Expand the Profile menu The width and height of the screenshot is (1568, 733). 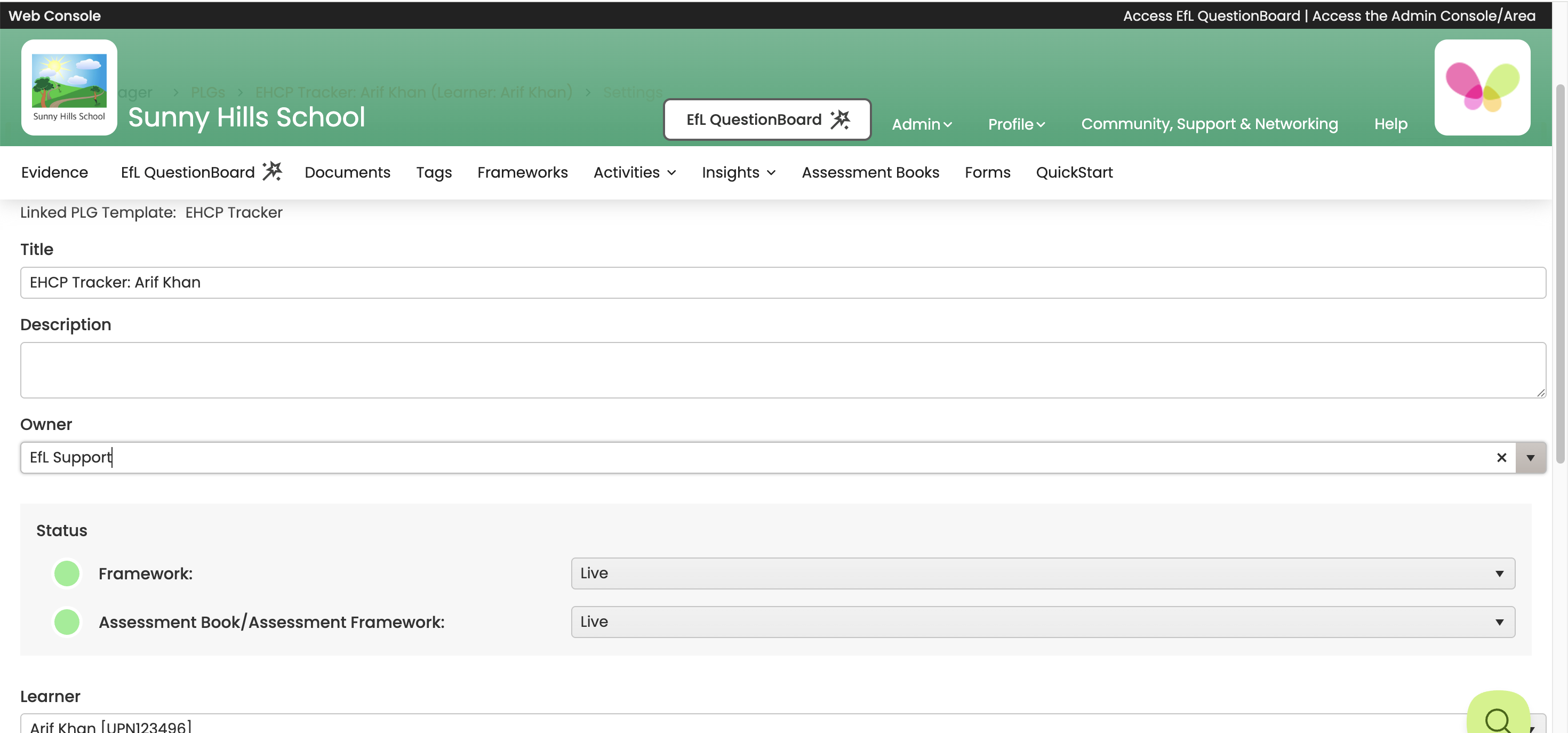click(1016, 124)
